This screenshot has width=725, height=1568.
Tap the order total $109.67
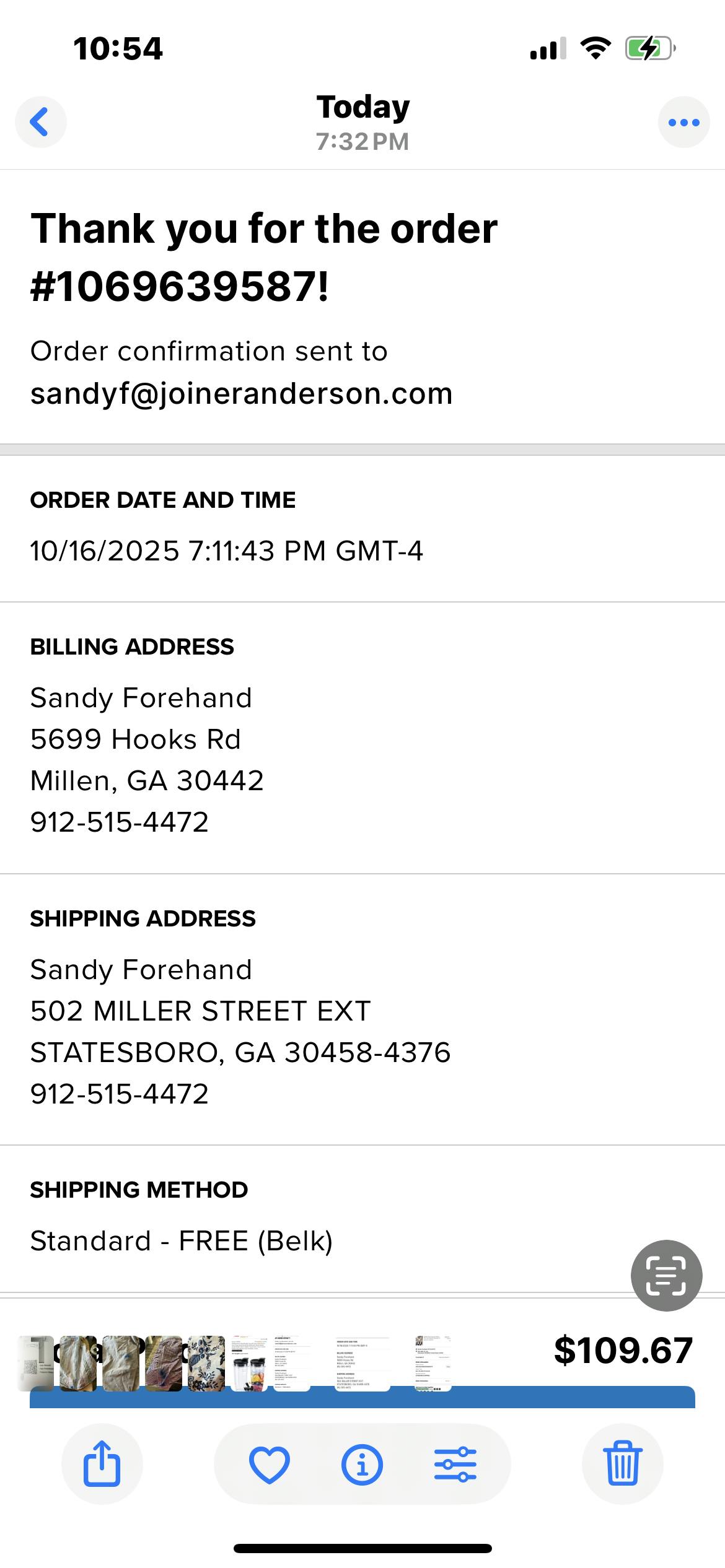coord(623,1351)
